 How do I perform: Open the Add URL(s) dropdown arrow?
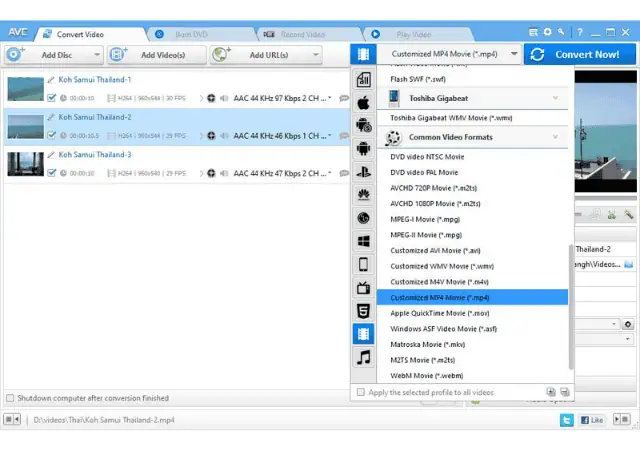[x=316, y=55]
